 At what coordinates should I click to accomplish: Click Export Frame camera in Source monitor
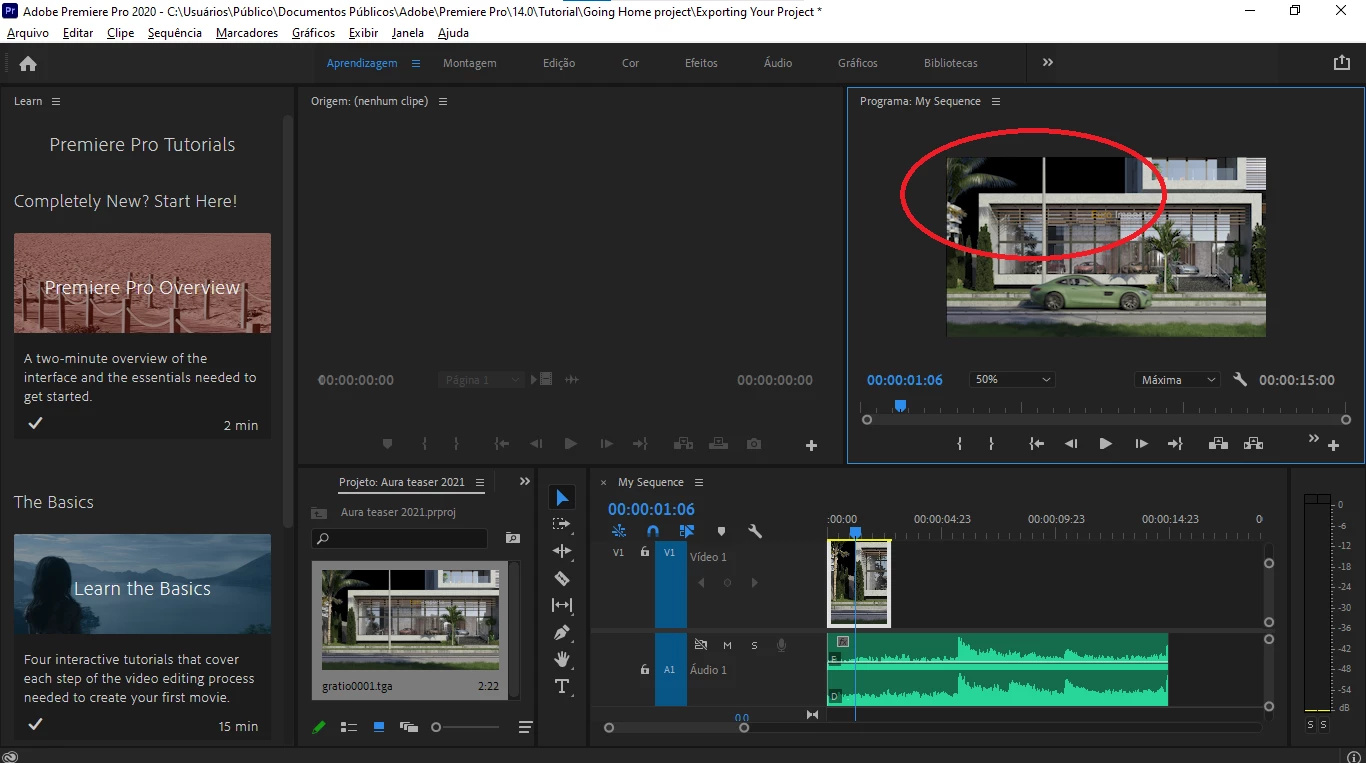click(754, 444)
